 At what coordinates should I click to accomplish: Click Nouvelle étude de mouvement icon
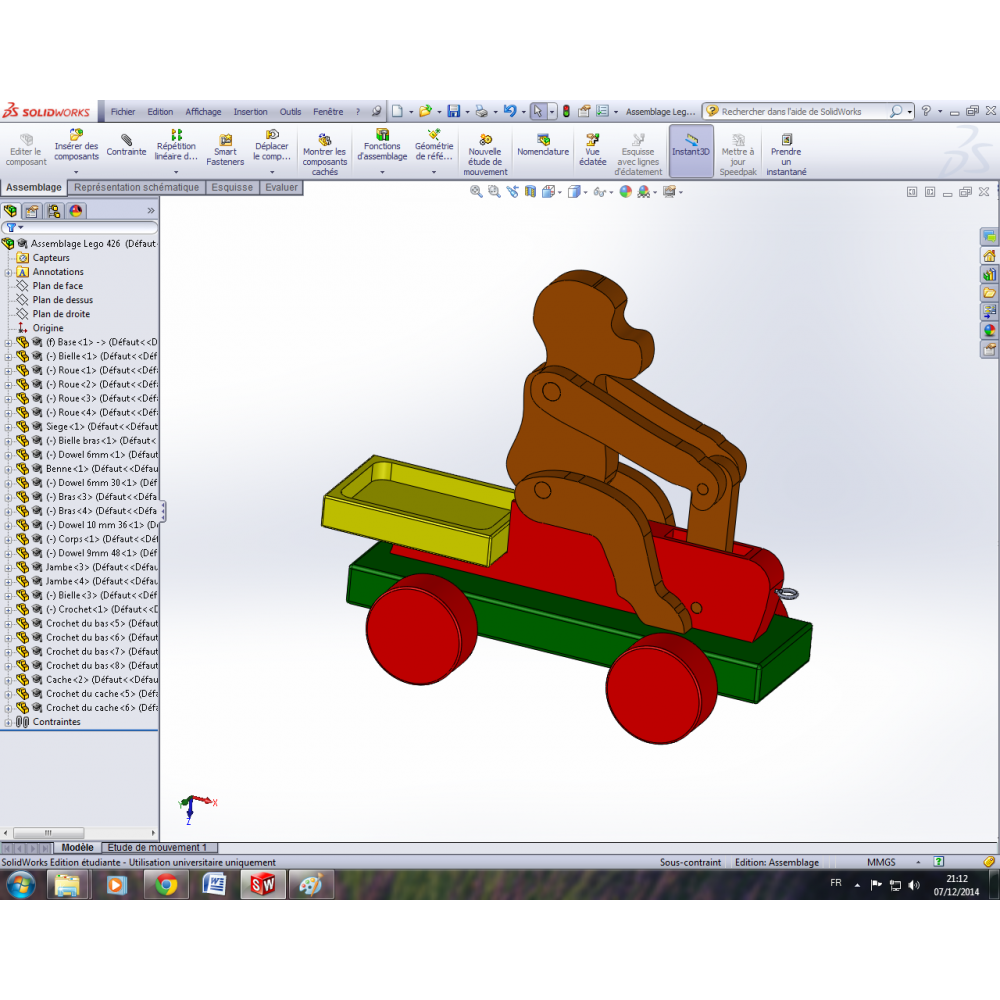tap(485, 139)
